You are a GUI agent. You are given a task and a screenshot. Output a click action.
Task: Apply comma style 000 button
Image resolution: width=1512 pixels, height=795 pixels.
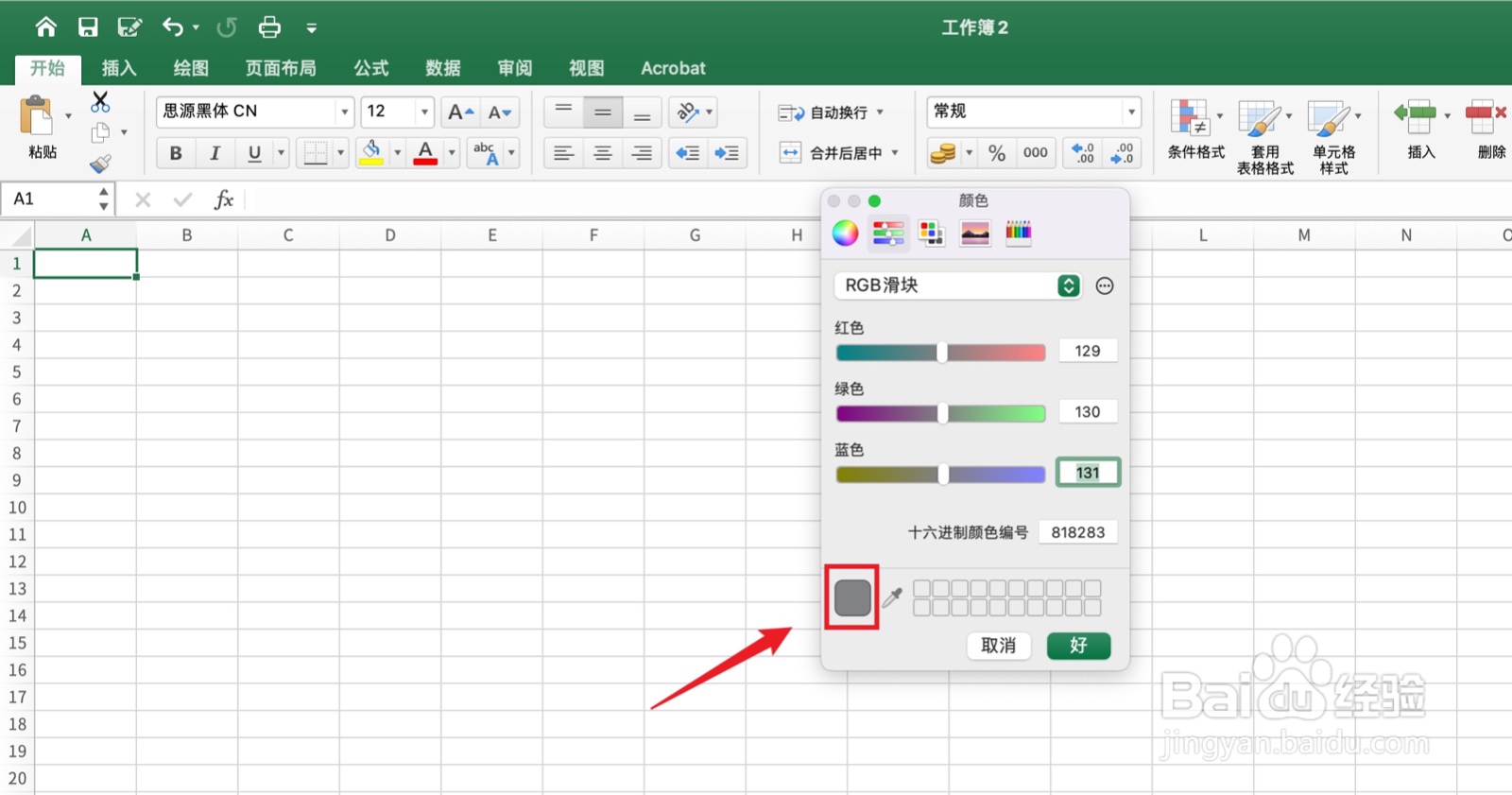click(1036, 152)
